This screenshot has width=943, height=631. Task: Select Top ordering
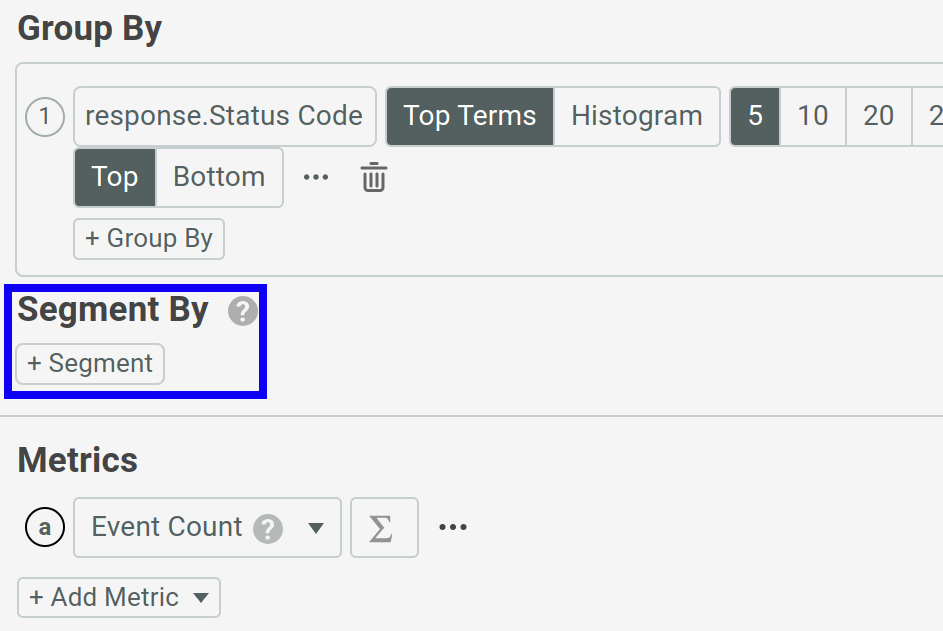pos(115,178)
